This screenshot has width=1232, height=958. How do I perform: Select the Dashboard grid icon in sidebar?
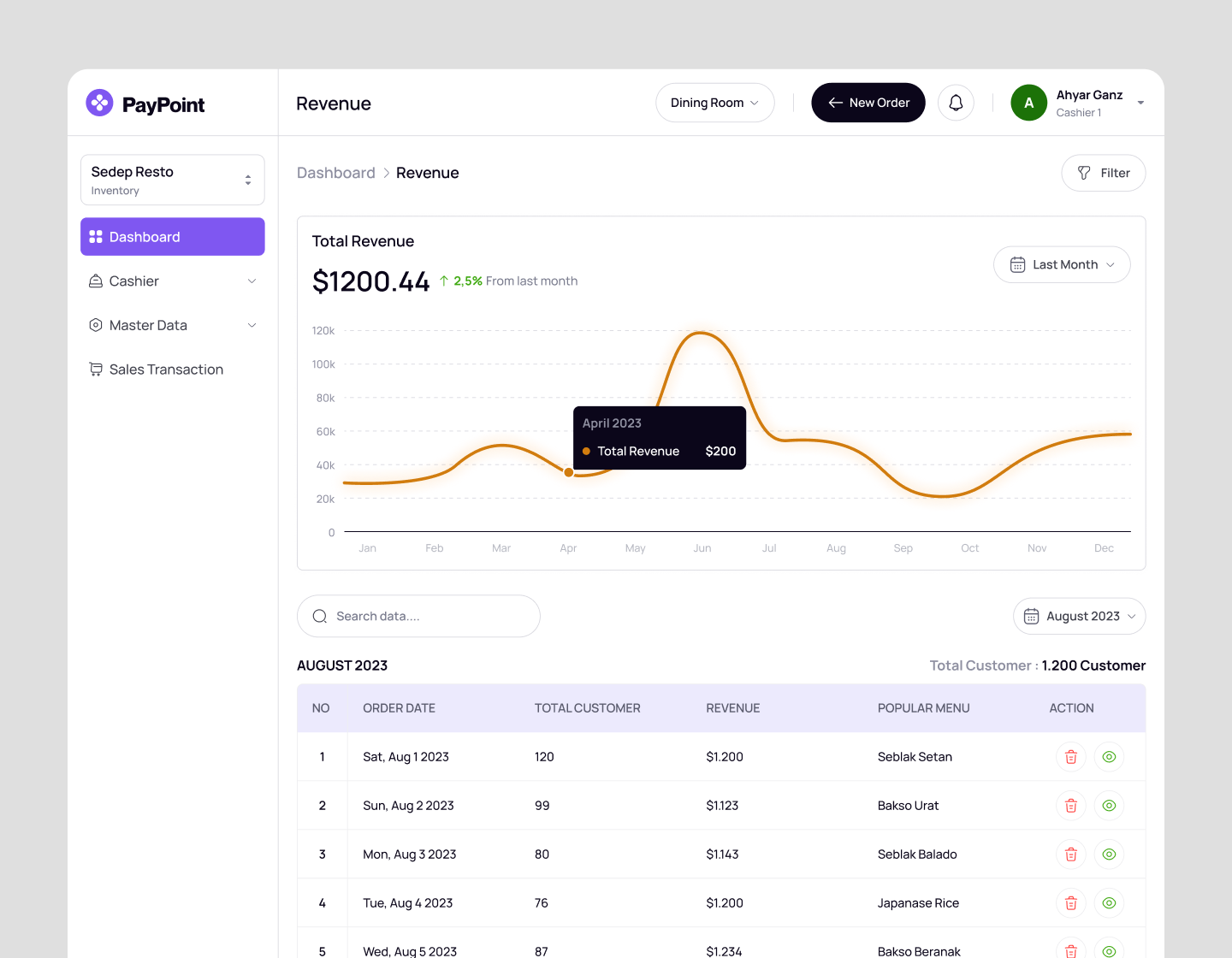(97, 236)
